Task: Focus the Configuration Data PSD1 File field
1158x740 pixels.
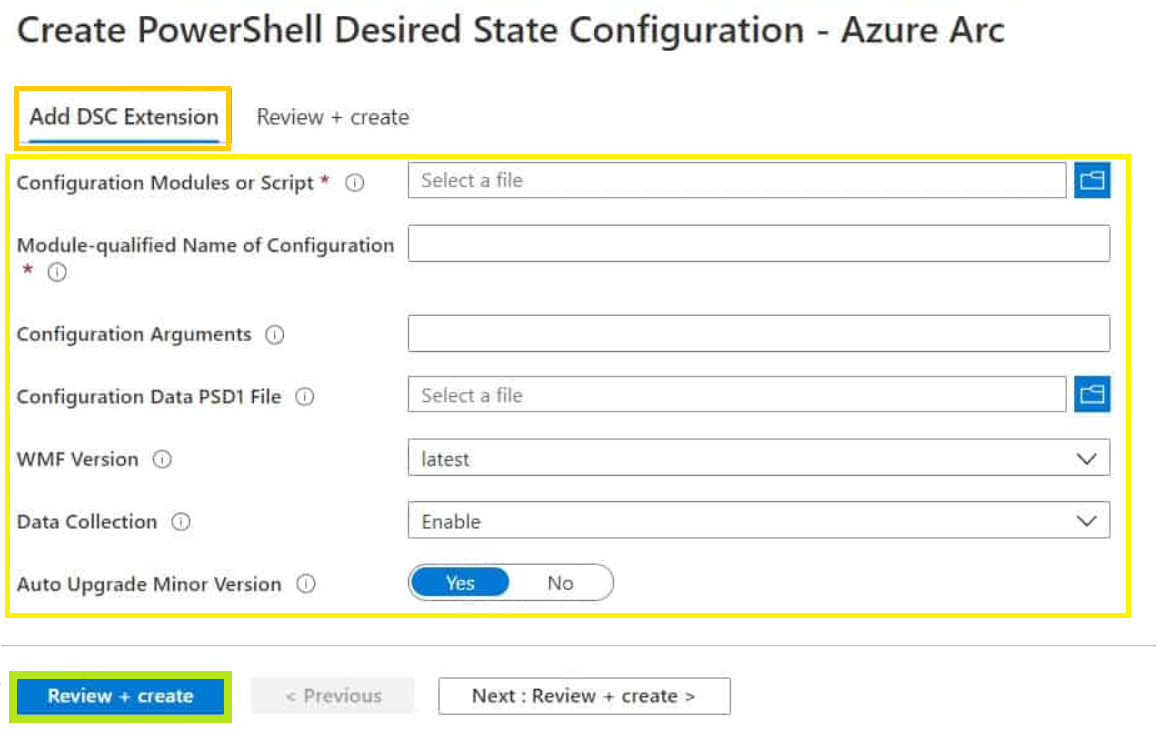Action: click(x=737, y=394)
